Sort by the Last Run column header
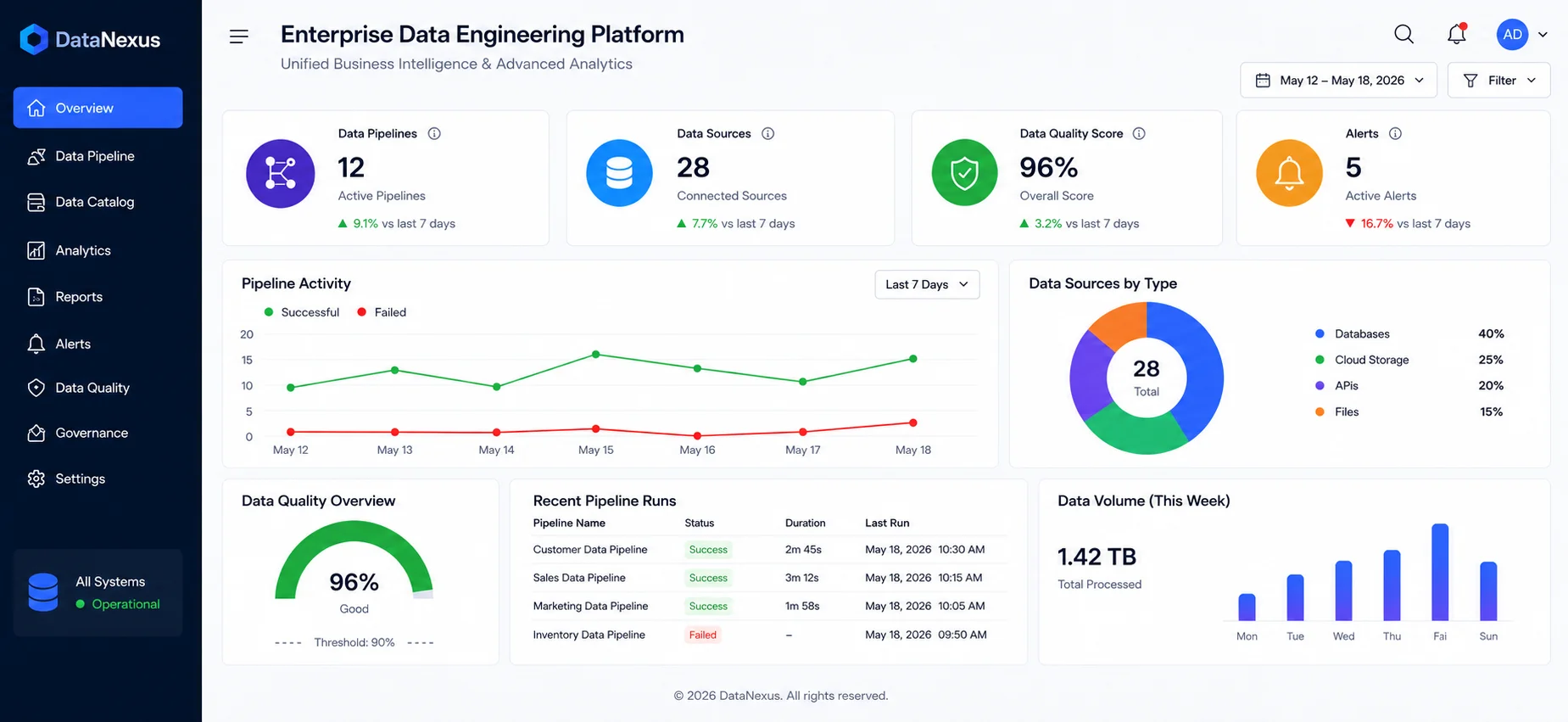The height and width of the screenshot is (722, 1568). click(887, 523)
